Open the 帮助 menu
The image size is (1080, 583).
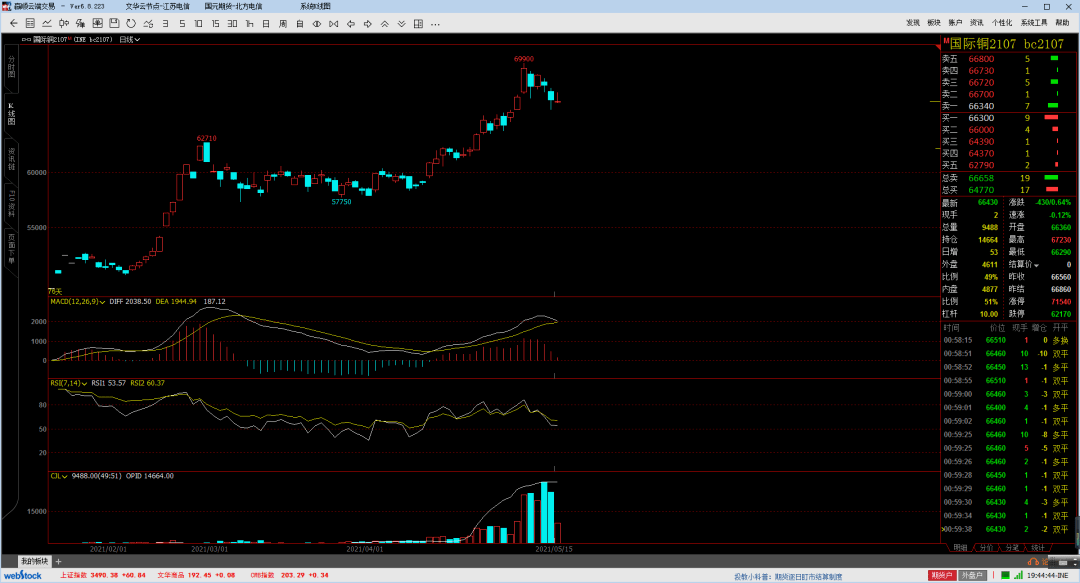(x=1063, y=23)
